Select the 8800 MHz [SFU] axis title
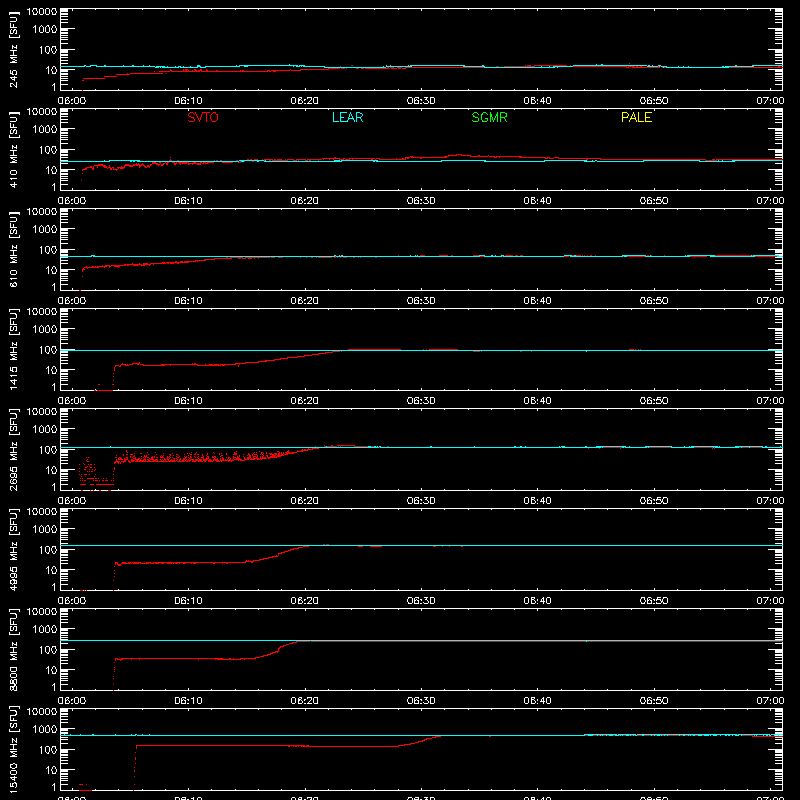The width and height of the screenshot is (800, 800). point(13,649)
